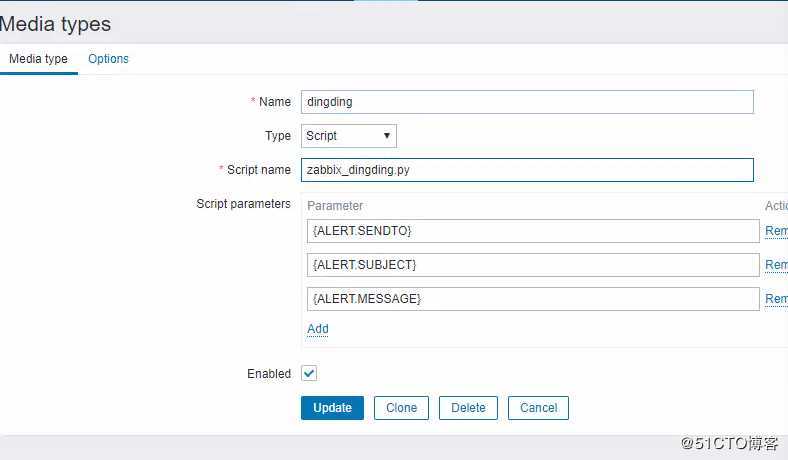Add a new script parameter
Viewport: 788px width, 460px height.
[317, 329]
